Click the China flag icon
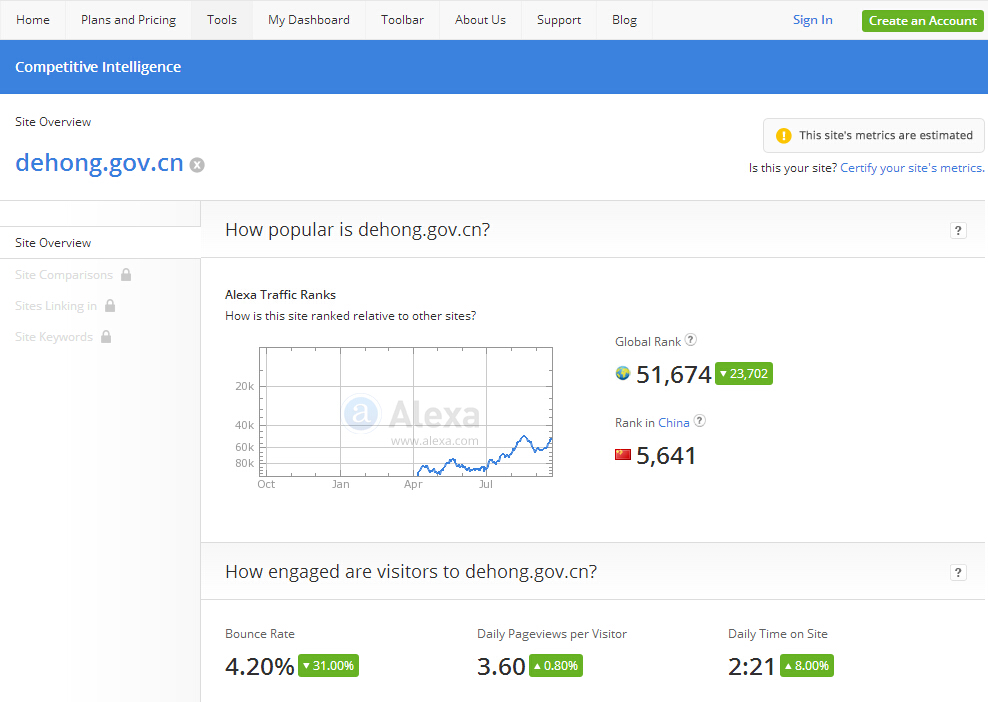988x702 pixels. (623, 454)
